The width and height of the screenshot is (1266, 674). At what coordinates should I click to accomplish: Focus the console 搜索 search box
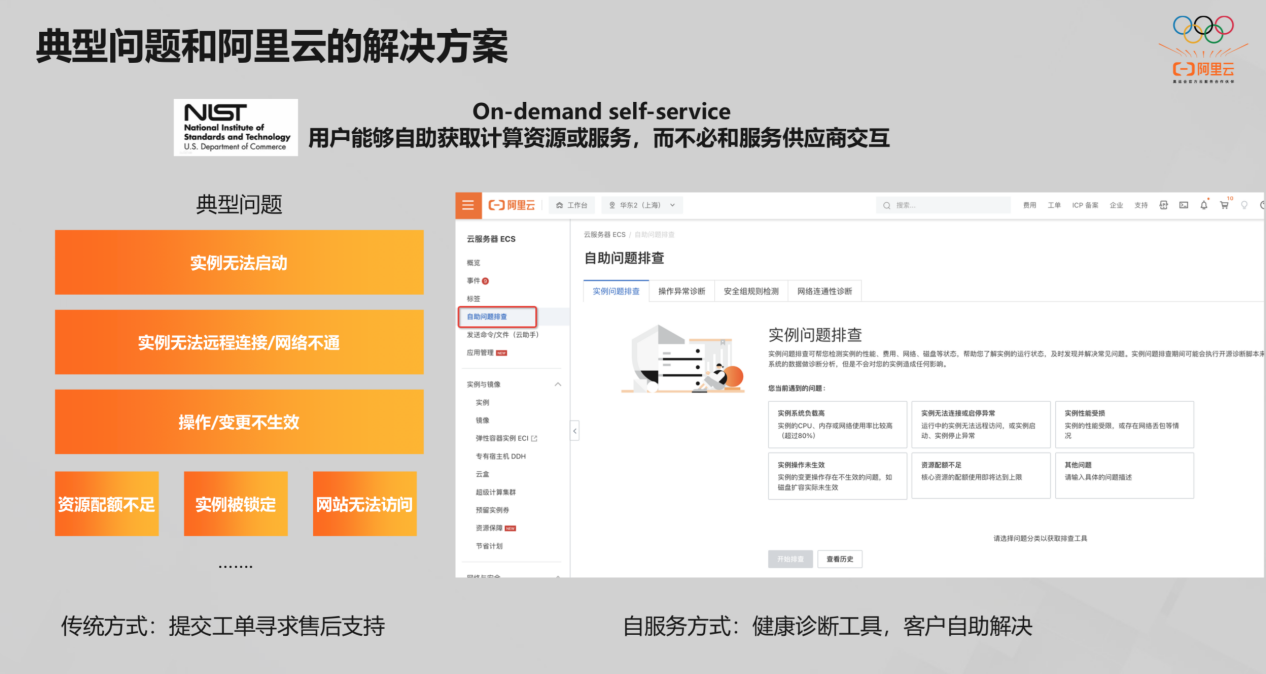[x=944, y=205]
